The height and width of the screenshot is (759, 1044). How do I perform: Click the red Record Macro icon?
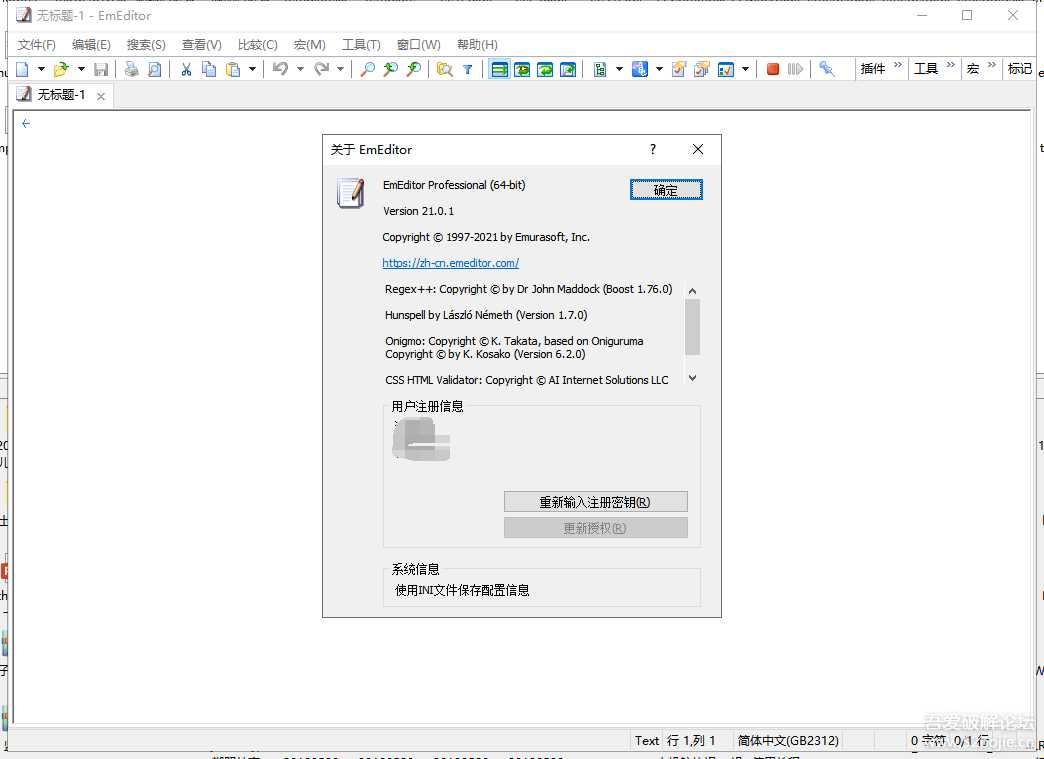773,69
